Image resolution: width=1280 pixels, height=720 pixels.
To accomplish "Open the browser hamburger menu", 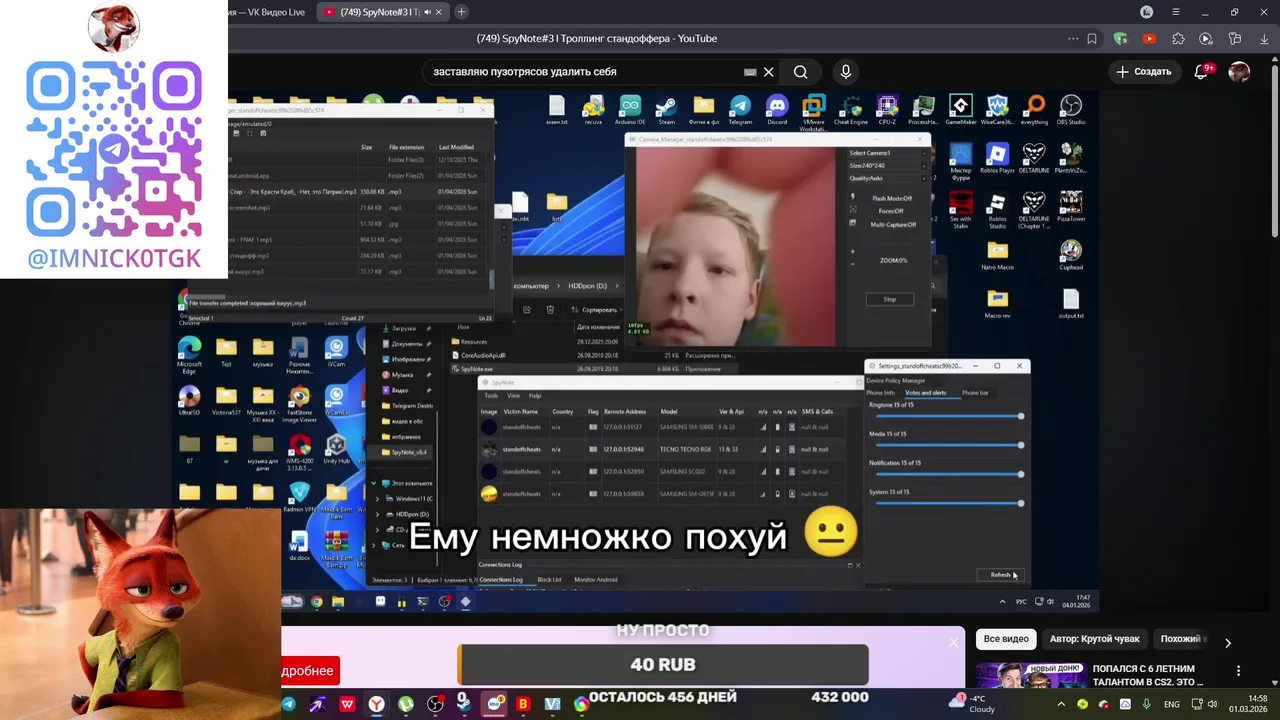I will tap(1176, 12).
